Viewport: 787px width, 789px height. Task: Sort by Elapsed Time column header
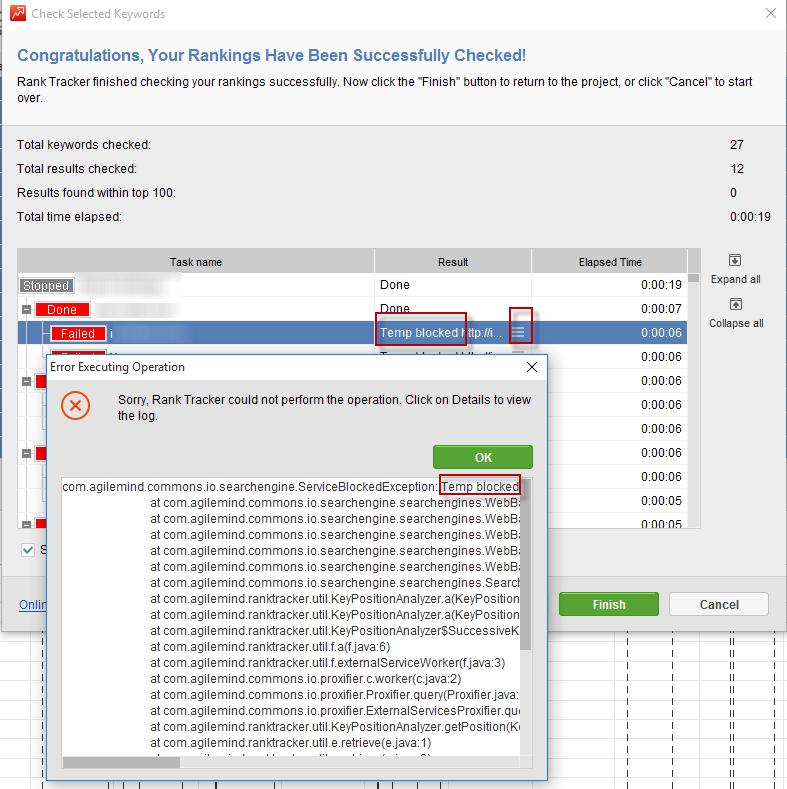click(x=609, y=262)
